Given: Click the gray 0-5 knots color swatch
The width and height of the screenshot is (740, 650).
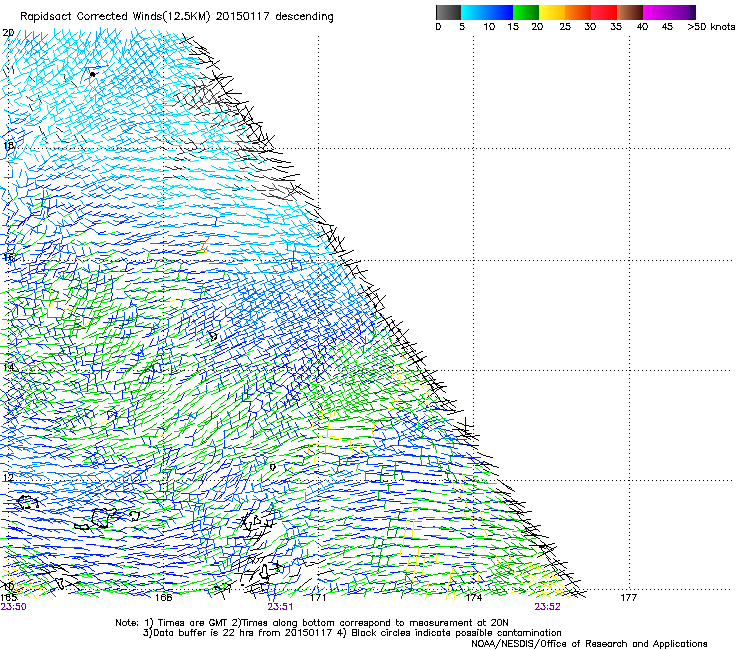Looking at the screenshot, I should [x=448, y=12].
